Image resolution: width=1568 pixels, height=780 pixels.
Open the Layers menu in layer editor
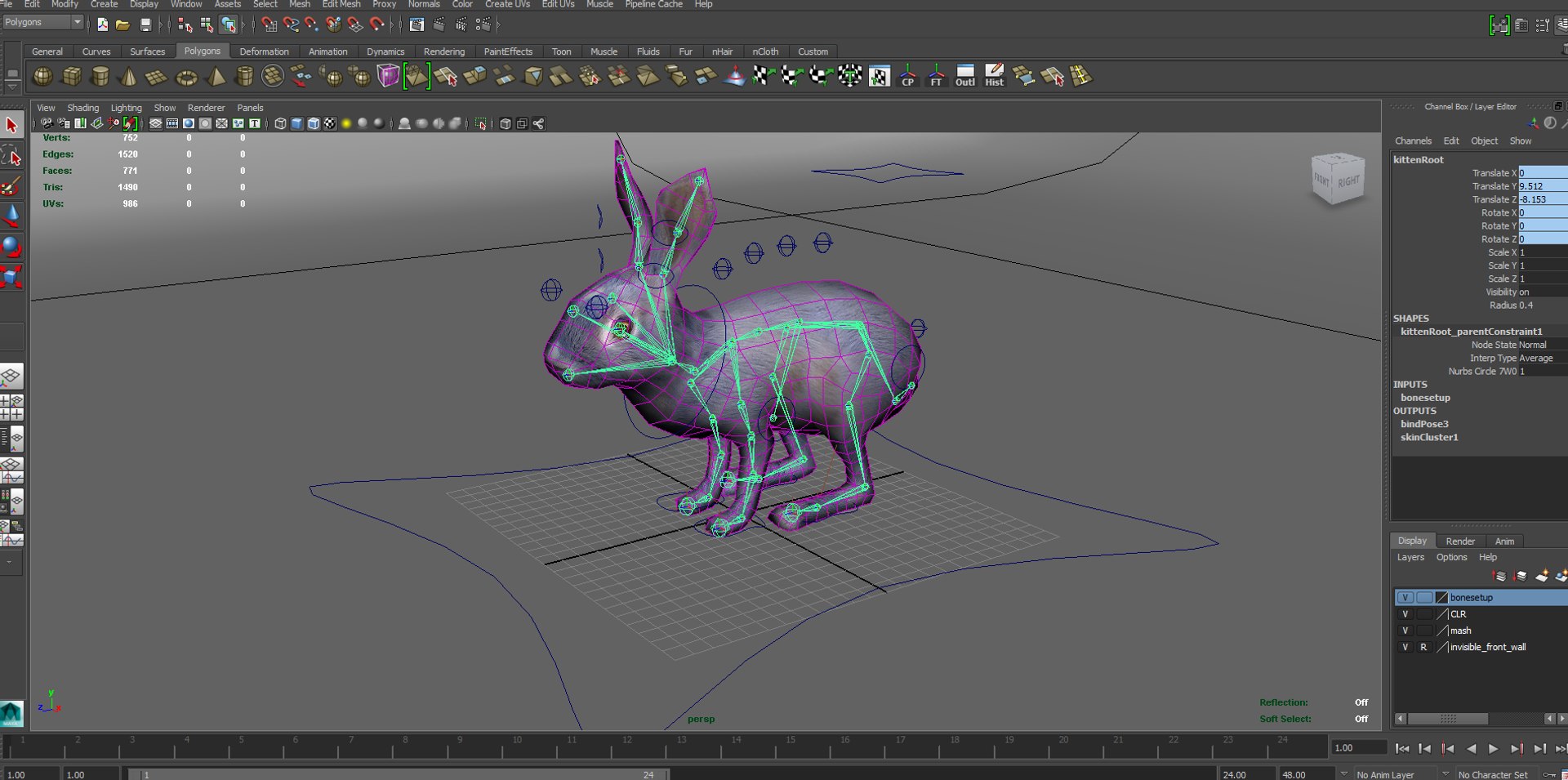1410,558
